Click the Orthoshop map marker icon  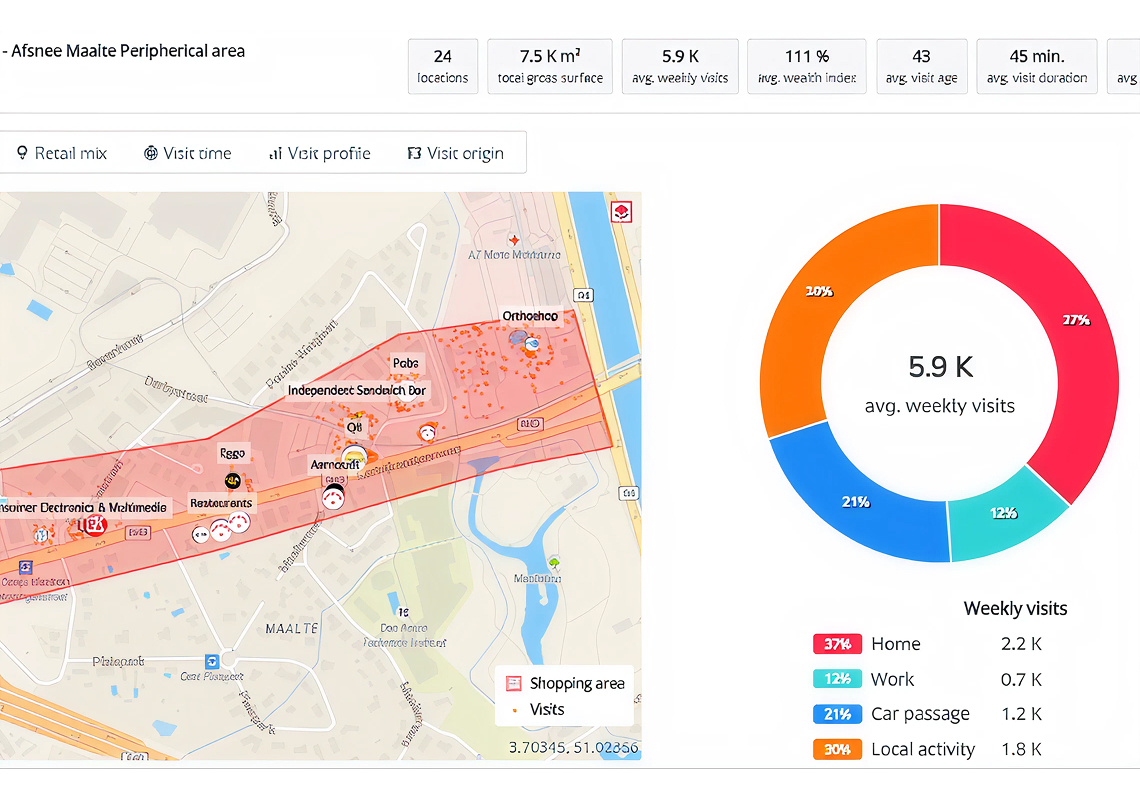[530, 342]
